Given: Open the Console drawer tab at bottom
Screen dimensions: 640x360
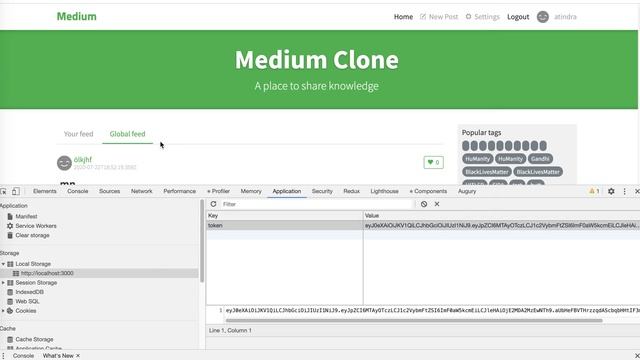Looking at the screenshot, I should [23, 356].
